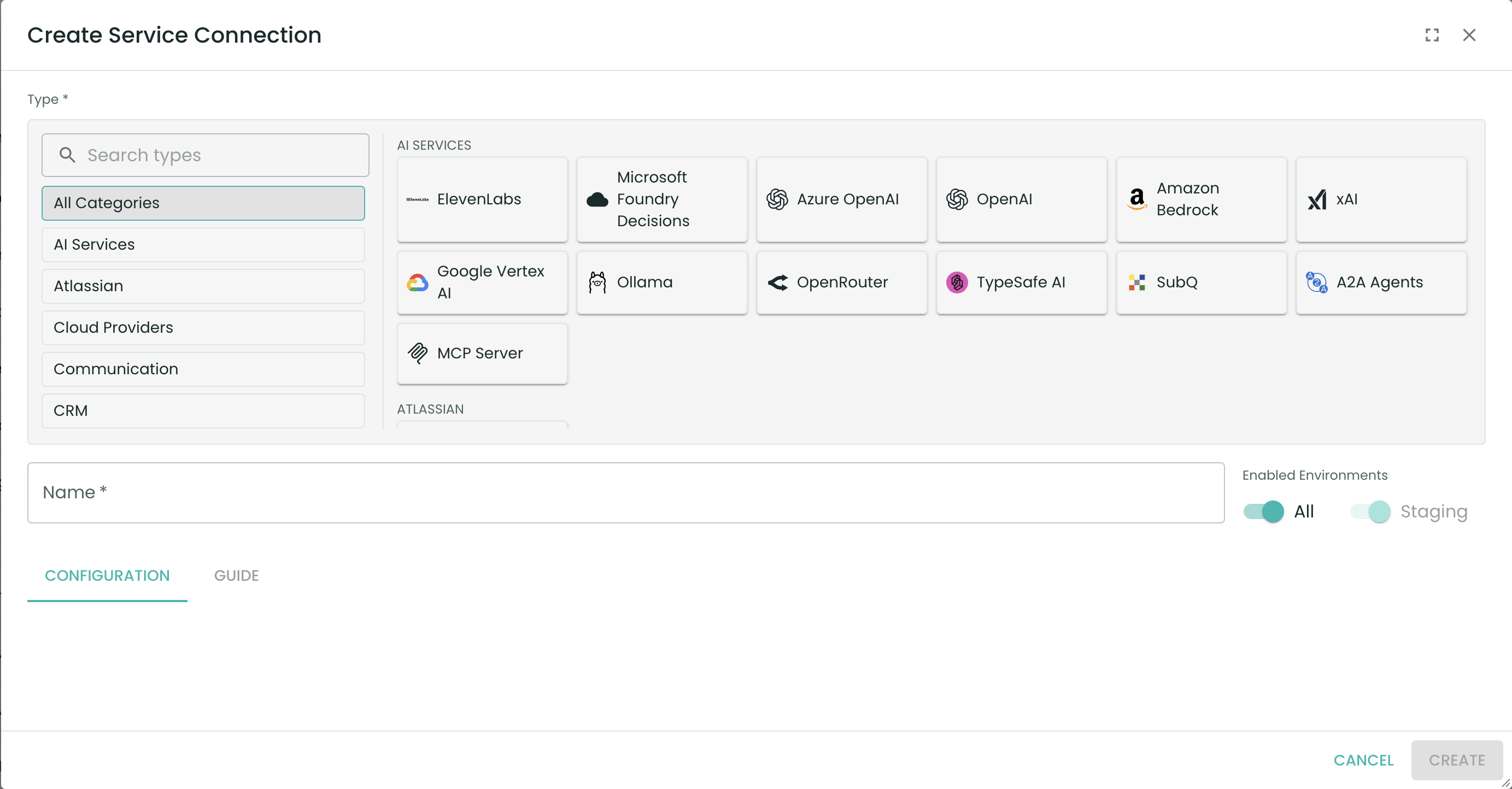Choose the A2A Agents text label
This screenshot has height=789, width=1512.
(x=1379, y=282)
